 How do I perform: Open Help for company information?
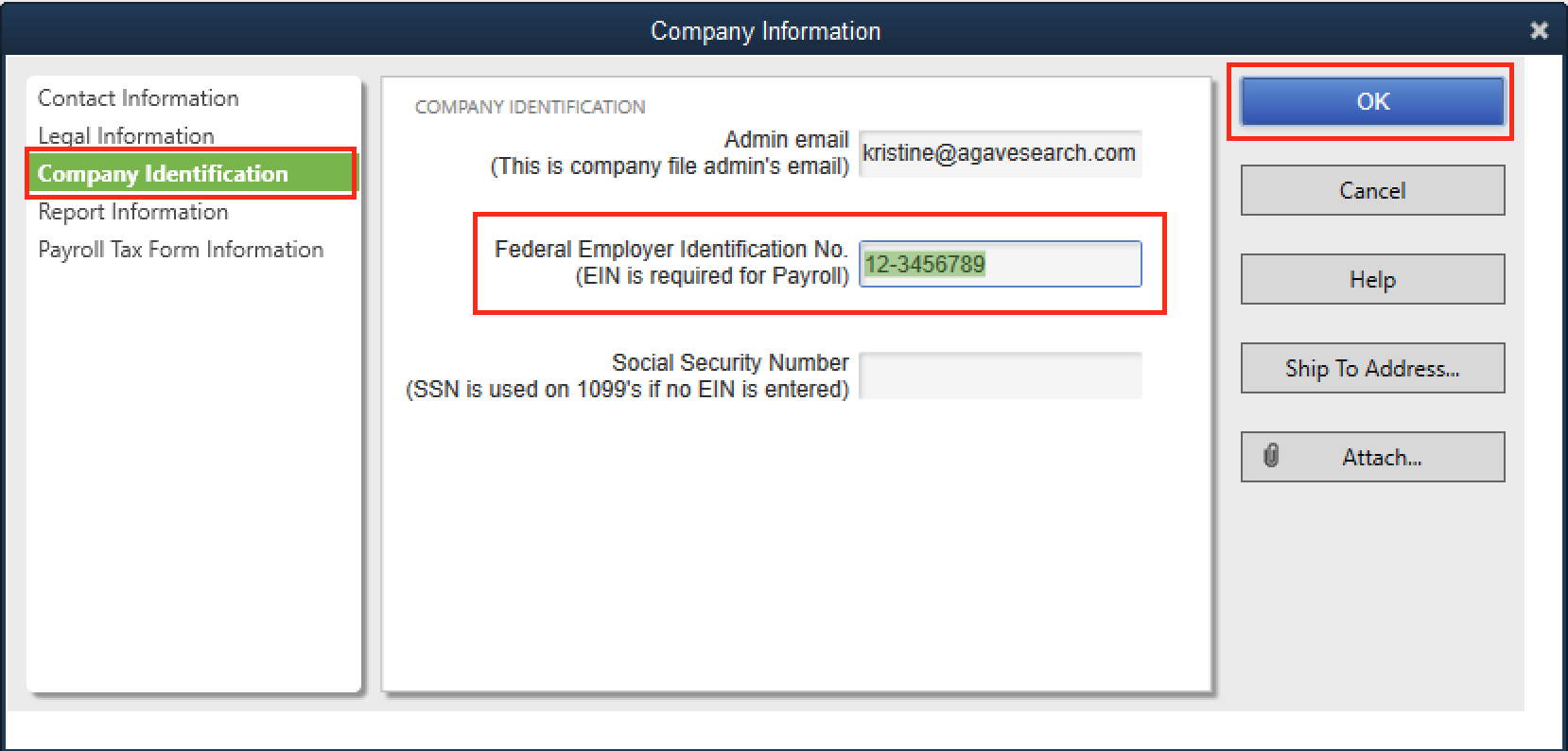click(x=1372, y=279)
